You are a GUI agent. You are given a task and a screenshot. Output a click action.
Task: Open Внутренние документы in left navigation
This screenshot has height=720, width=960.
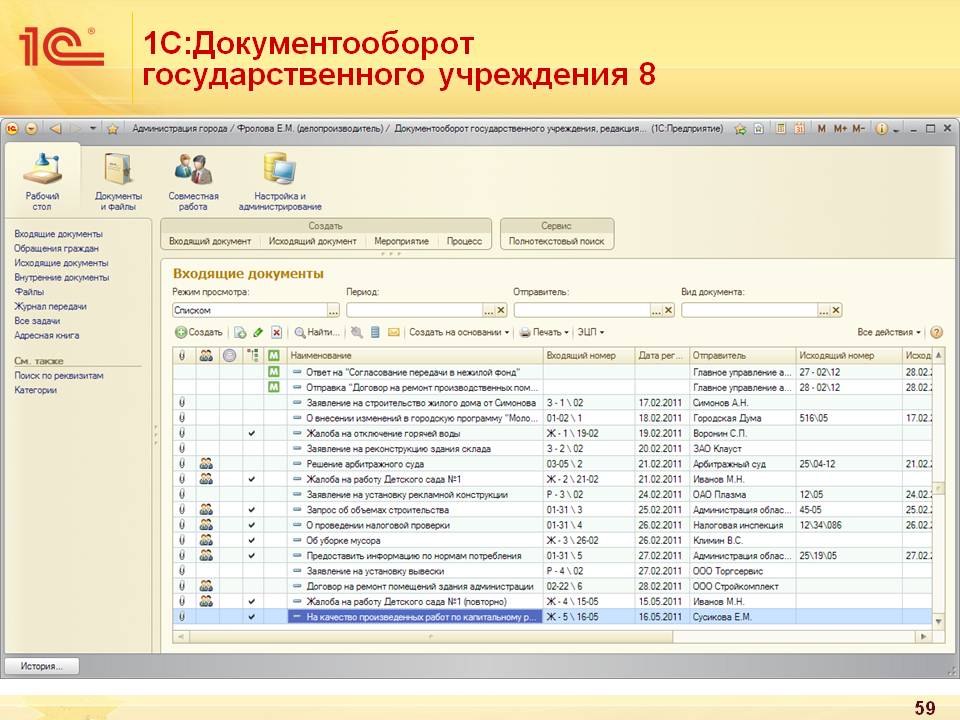pos(62,277)
